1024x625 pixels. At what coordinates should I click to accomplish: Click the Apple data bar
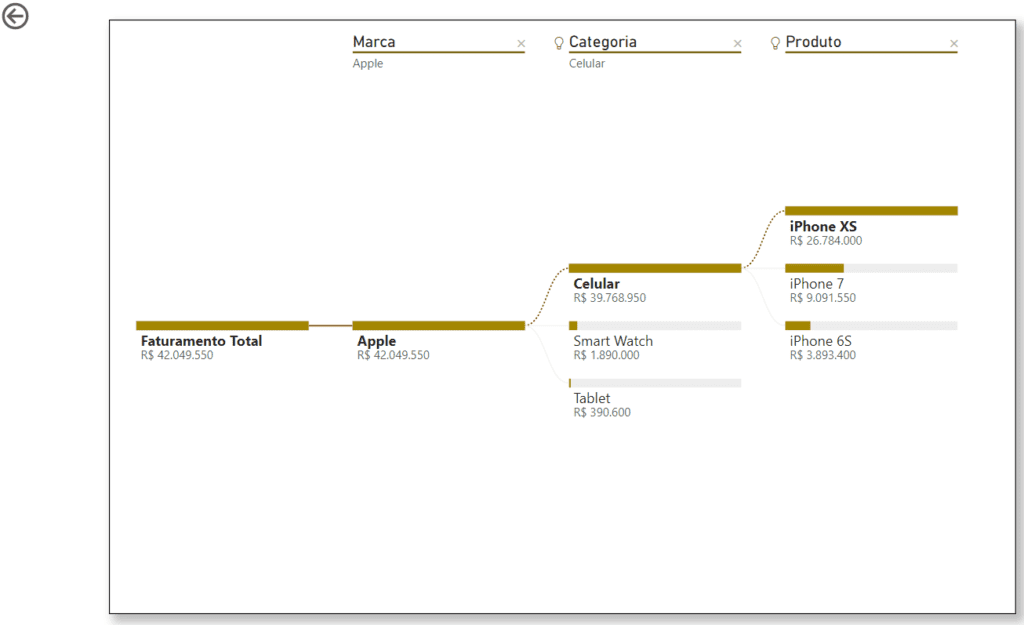pos(438,325)
